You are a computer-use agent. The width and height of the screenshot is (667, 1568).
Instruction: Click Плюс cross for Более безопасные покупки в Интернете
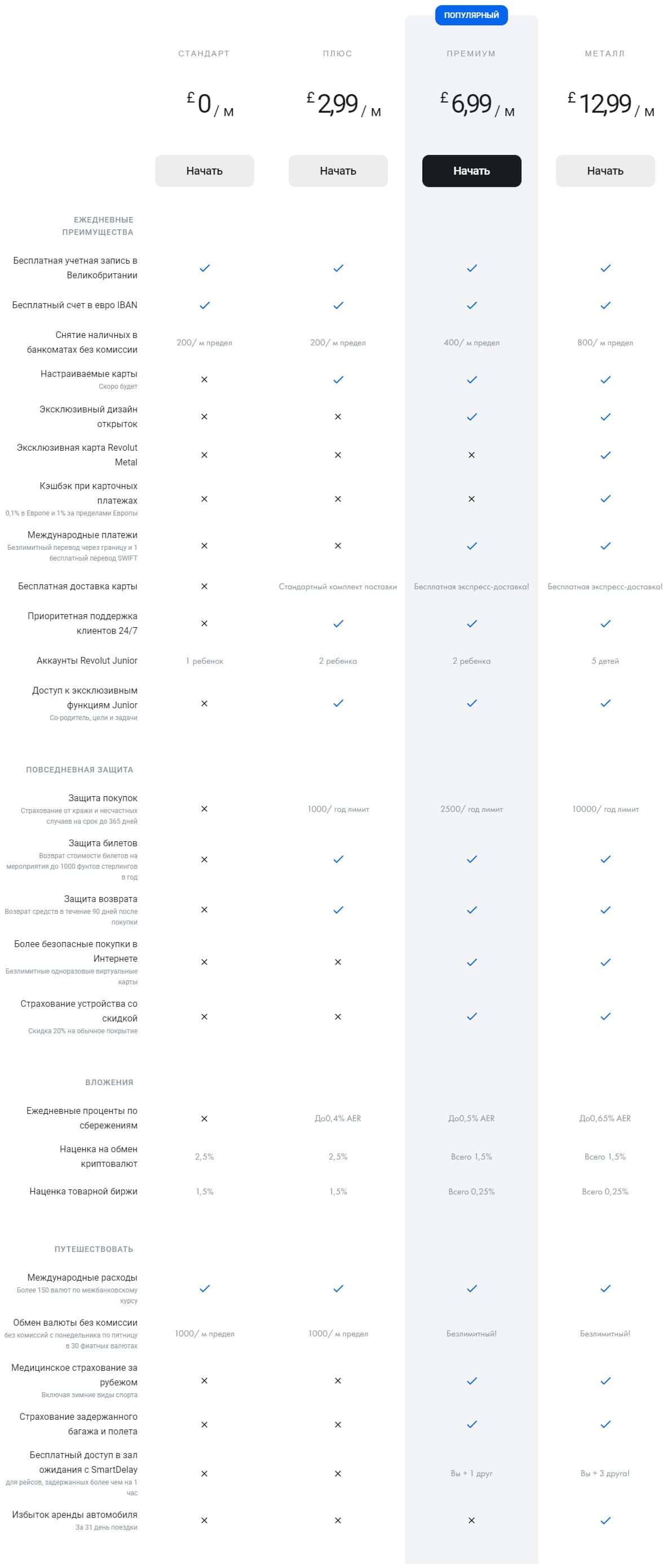coord(338,962)
